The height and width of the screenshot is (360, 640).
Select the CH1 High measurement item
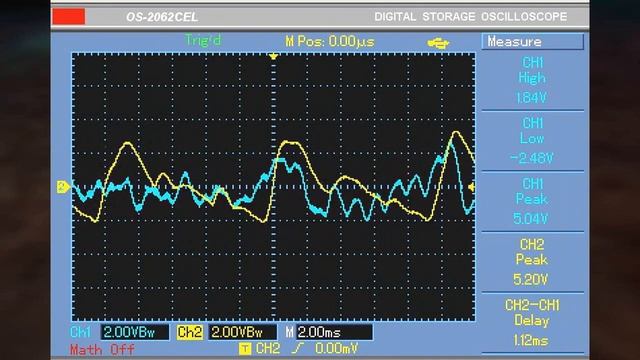coord(533,80)
